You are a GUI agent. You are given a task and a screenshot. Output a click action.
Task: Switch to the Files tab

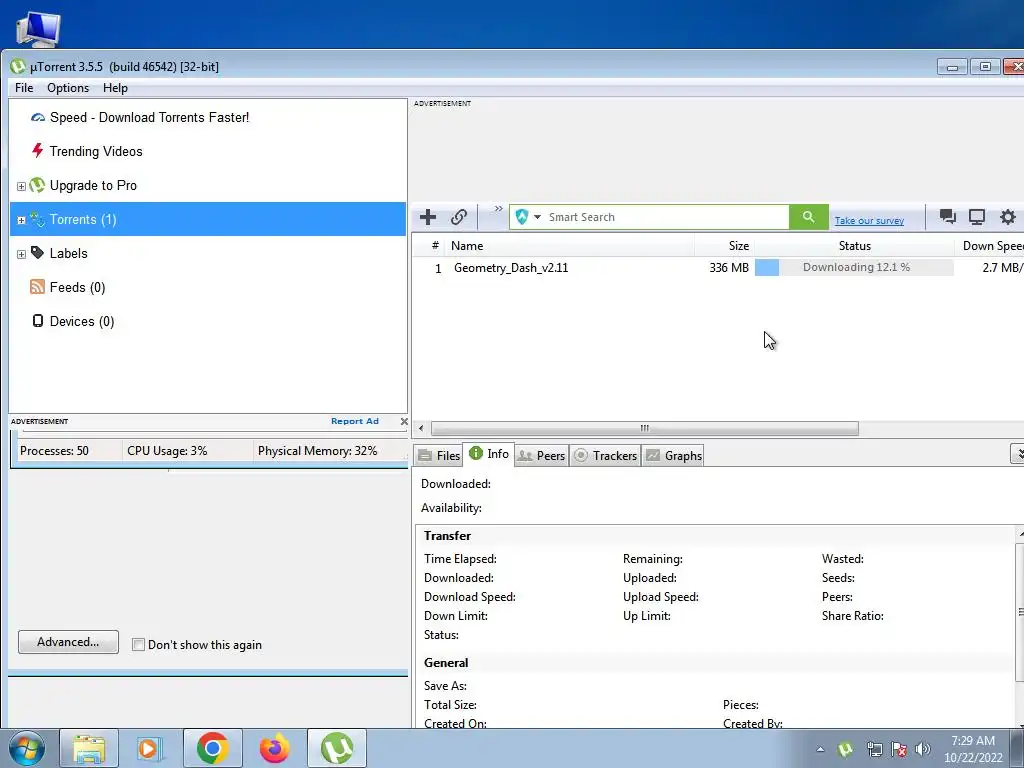pyautogui.click(x=439, y=456)
